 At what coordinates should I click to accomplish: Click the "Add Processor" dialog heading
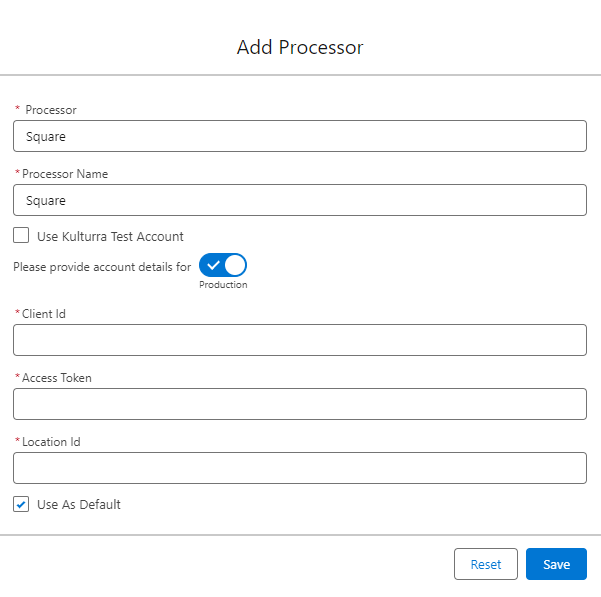coord(300,47)
